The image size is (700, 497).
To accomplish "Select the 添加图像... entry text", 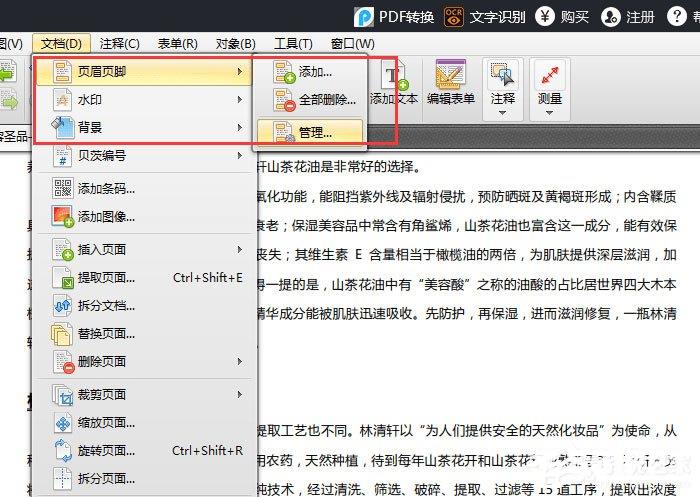I will [106, 217].
